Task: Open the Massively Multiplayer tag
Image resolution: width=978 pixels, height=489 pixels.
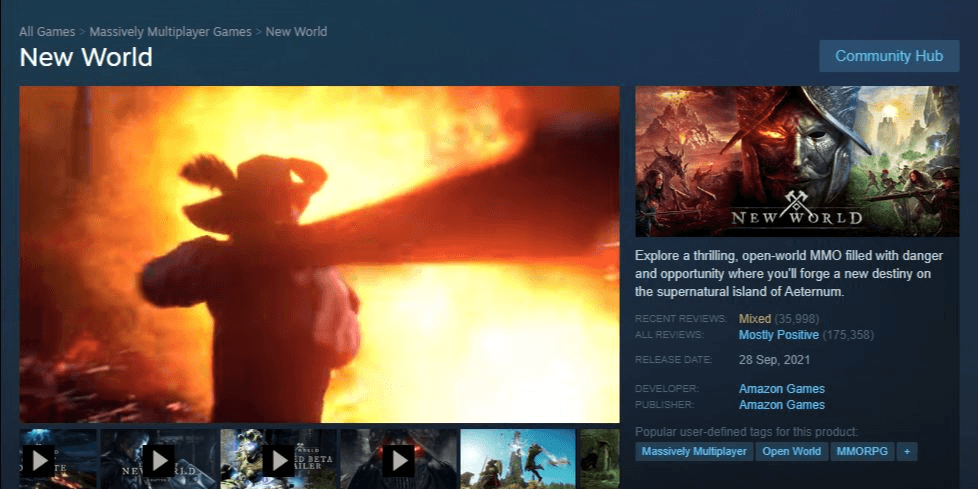Action: 694,452
